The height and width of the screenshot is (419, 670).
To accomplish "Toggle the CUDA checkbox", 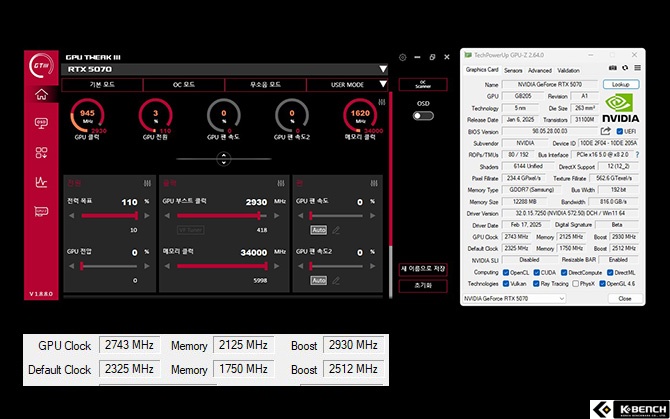I will click(x=536, y=272).
